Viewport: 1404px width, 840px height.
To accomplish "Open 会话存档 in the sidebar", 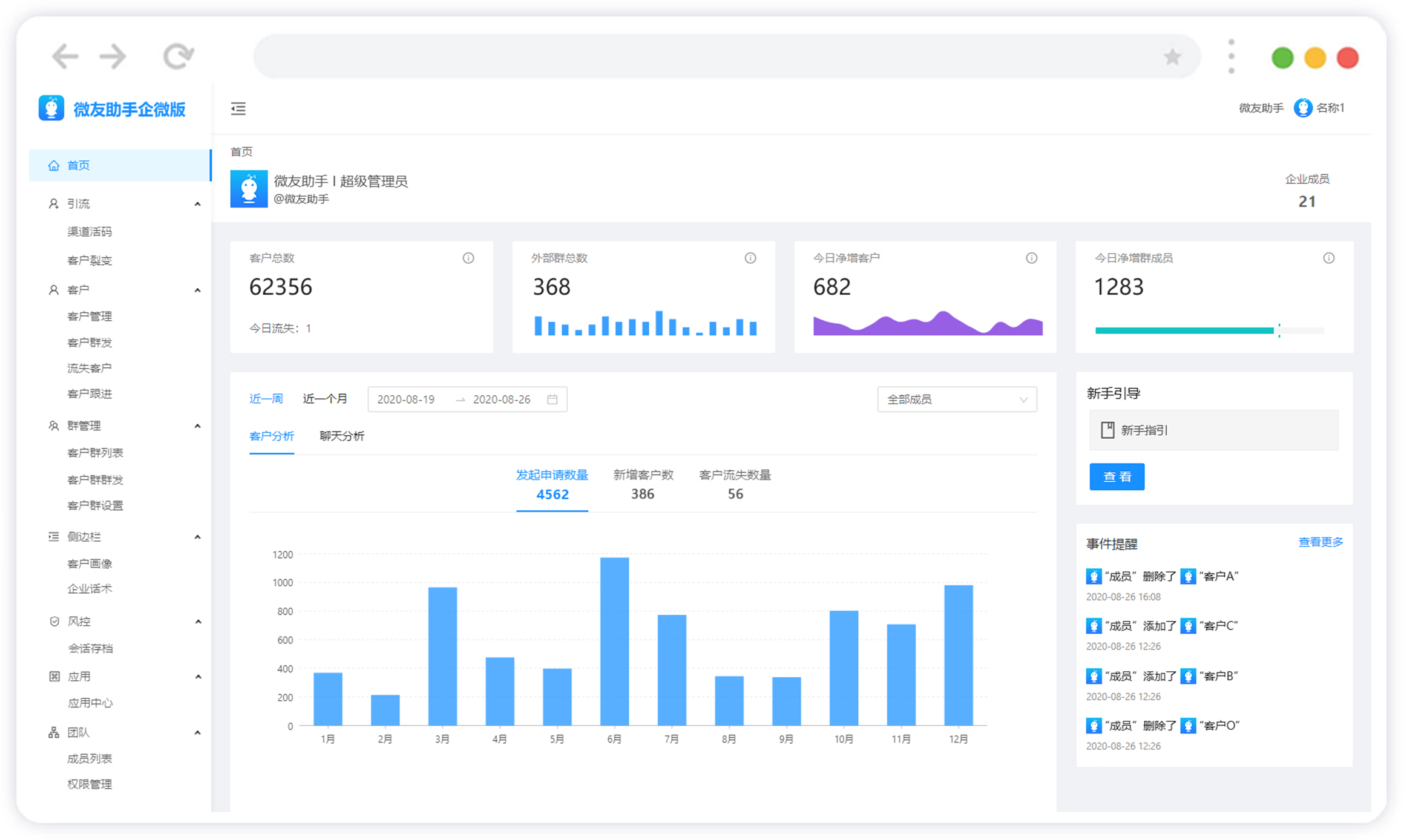I will click(x=90, y=648).
